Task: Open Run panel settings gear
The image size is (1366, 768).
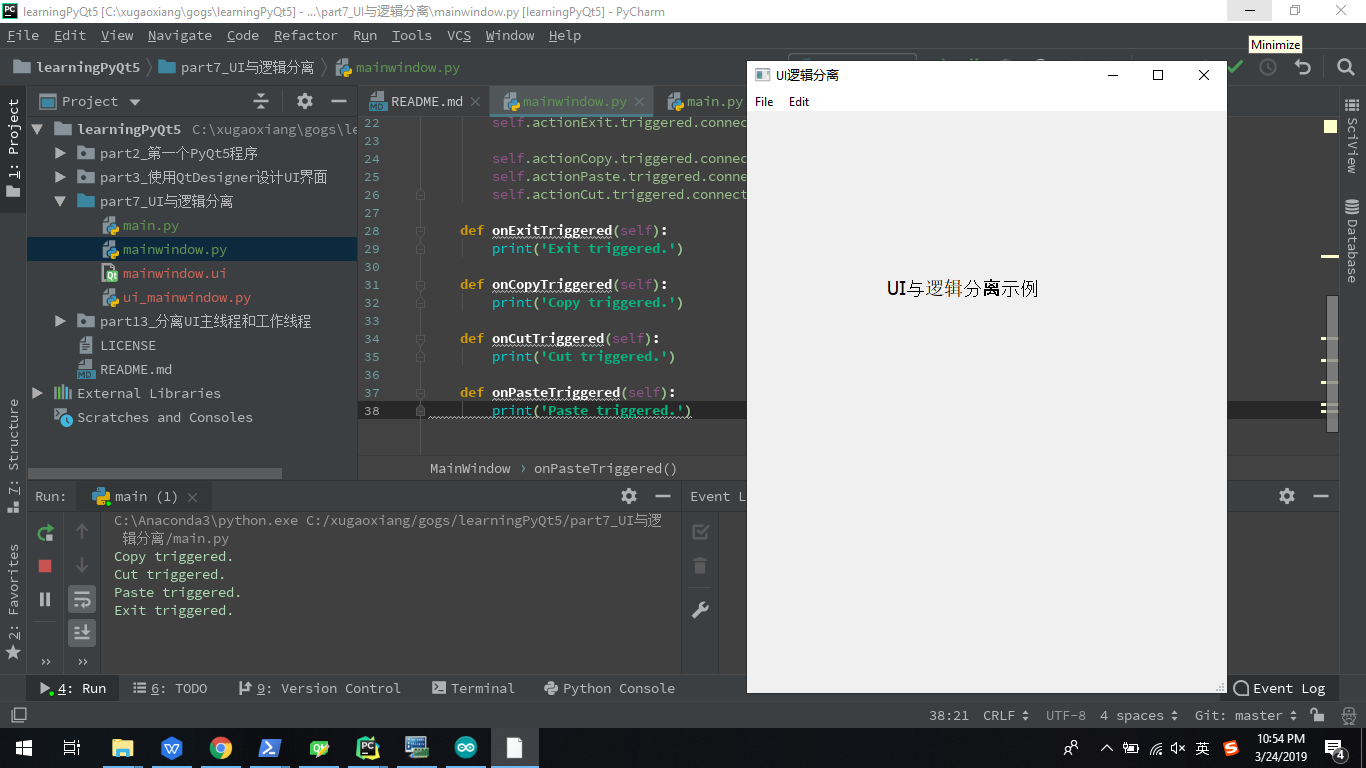Action: [629, 496]
